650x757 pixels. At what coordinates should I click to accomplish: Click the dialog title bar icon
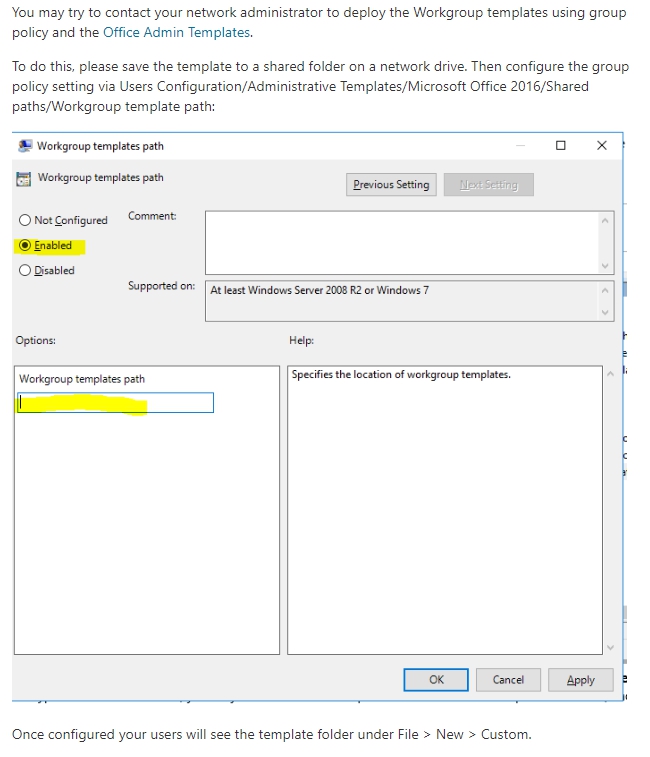[25, 146]
